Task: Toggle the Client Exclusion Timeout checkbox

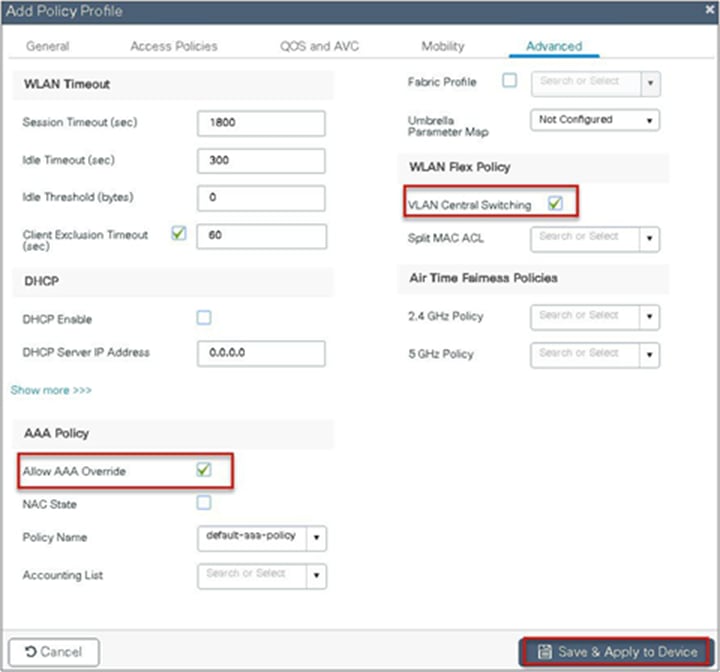Action: click(179, 233)
